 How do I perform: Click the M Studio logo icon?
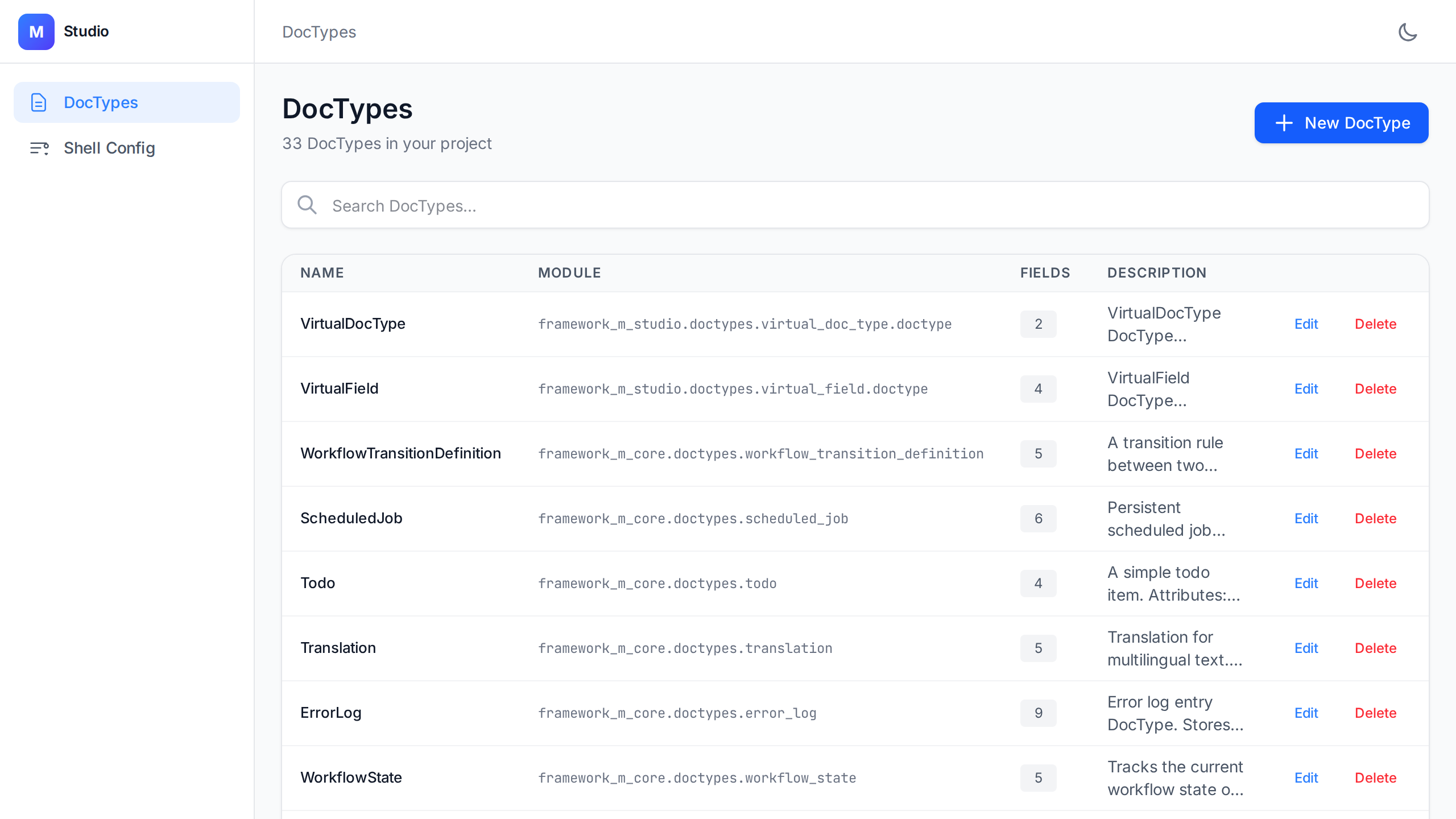36,32
